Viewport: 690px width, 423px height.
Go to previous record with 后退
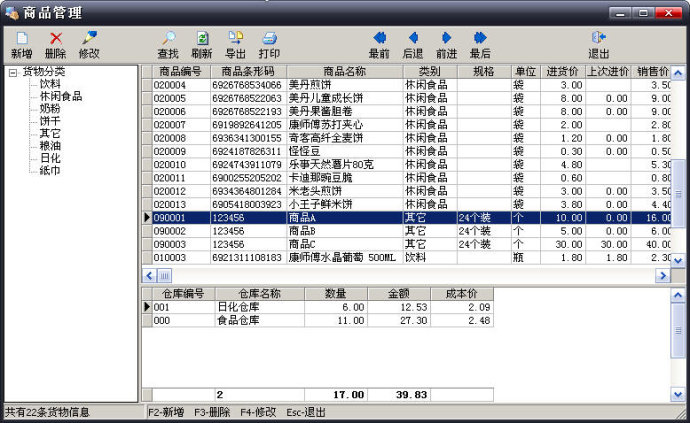coord(413,38)
